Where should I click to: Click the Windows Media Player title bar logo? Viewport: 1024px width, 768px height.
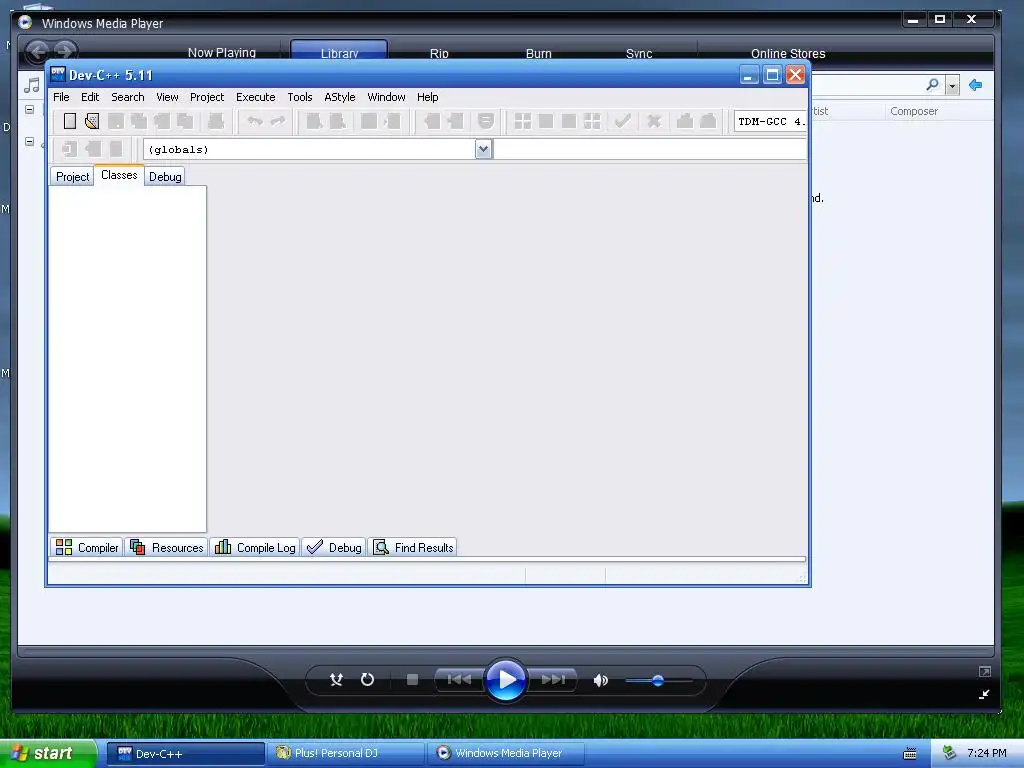[25, 22]
